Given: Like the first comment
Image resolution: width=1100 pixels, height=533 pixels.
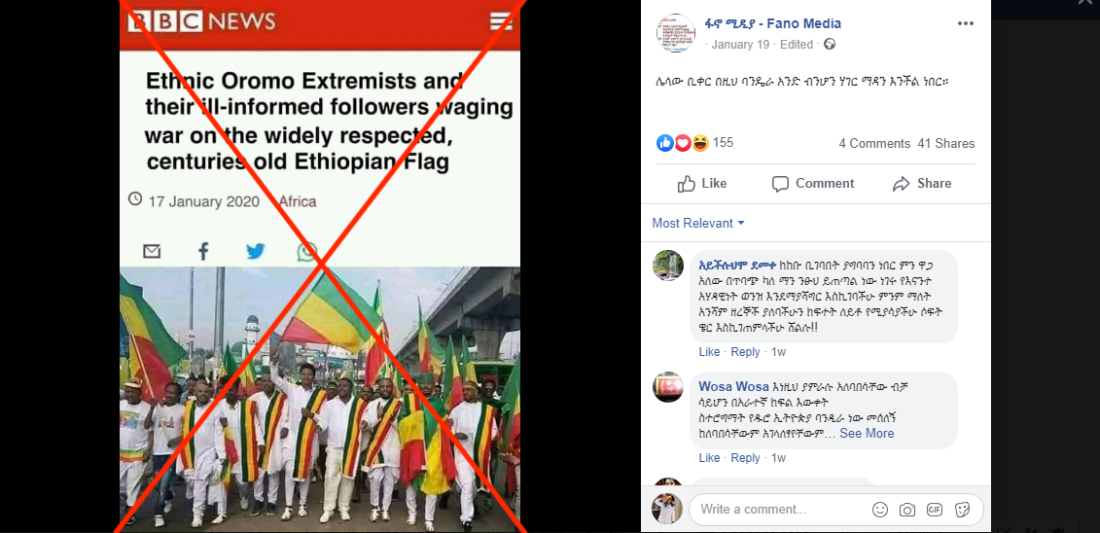Looking at the screenshot, I should 709,352.
